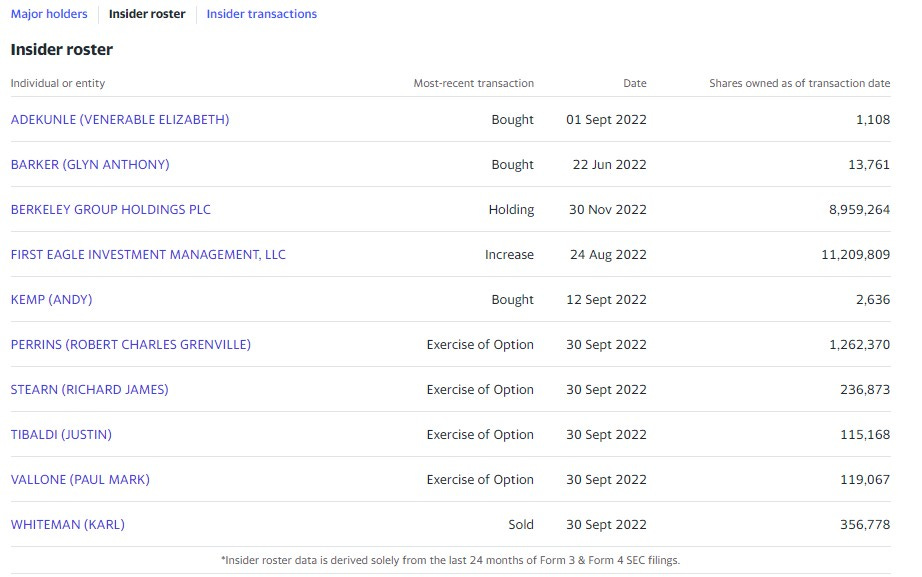This screenshot has width=922, height=577.
Task: Click the 'Individual or entity' column header
Action: click(x=58, y=83)
